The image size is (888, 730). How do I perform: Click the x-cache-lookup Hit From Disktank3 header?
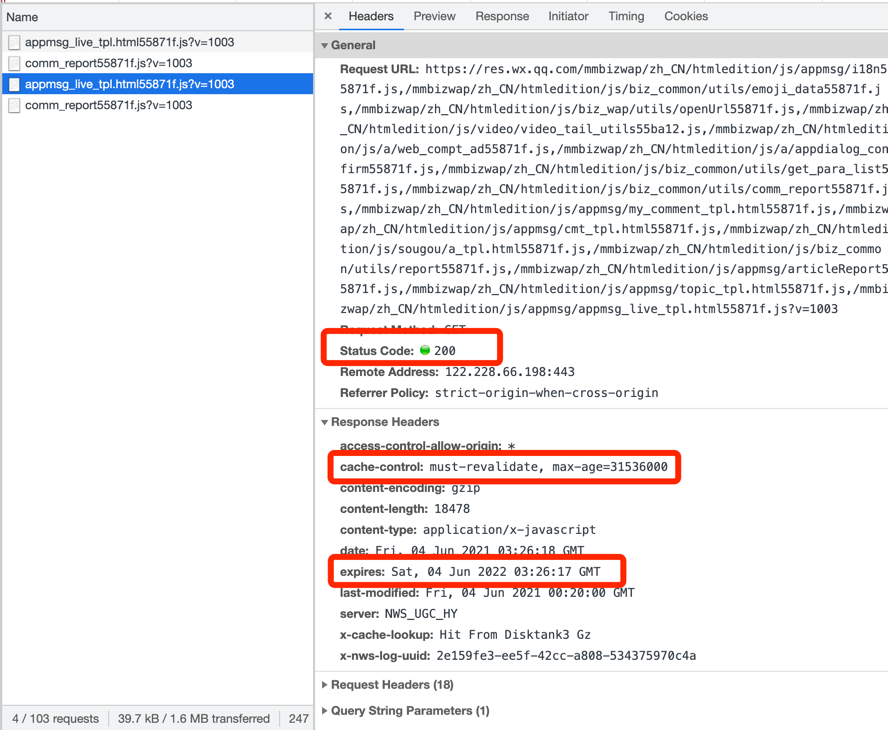[465, 634]
